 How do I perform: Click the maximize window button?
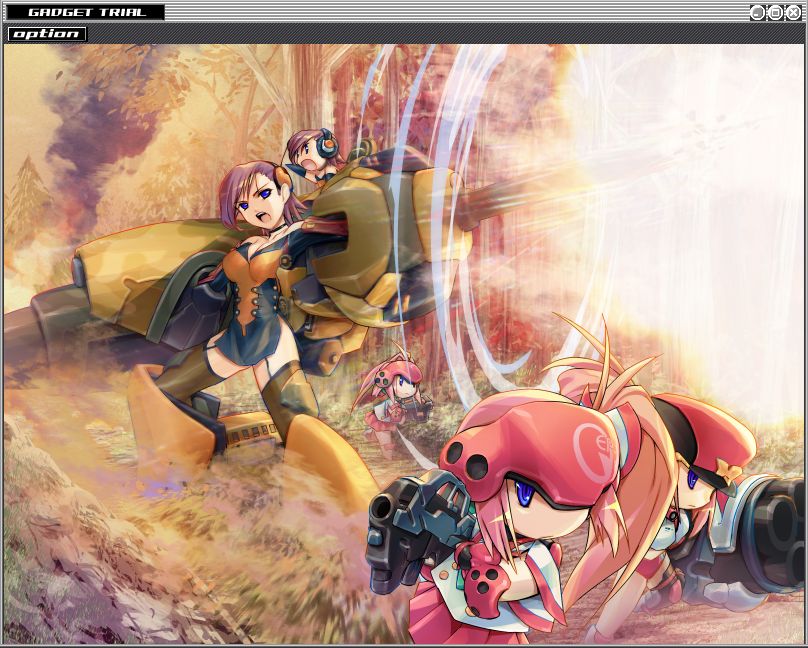[775, 13]
